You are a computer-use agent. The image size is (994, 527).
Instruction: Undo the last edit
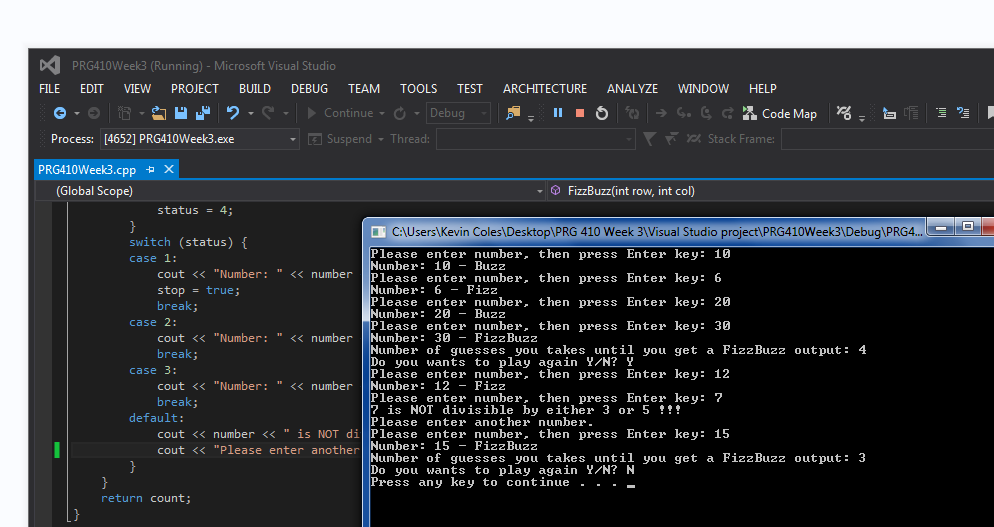point(233,114)
